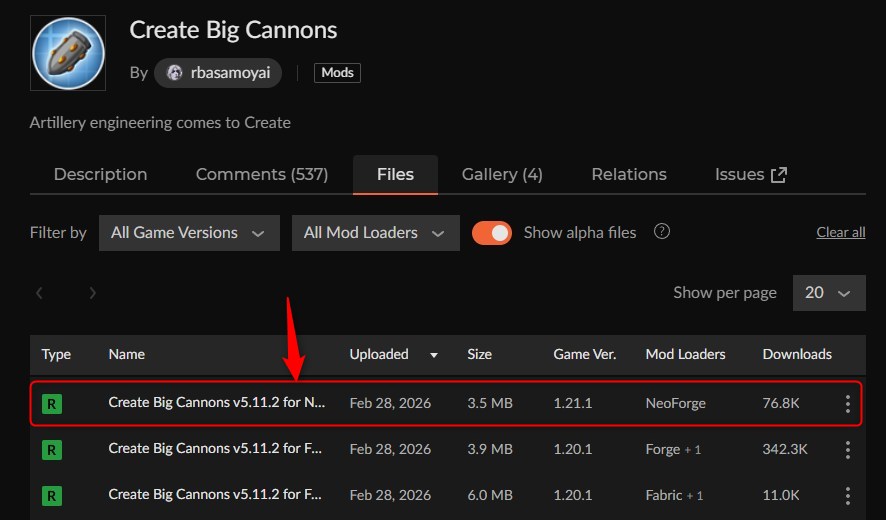
Task: Click the Clear all filters link
Action: 841,232
